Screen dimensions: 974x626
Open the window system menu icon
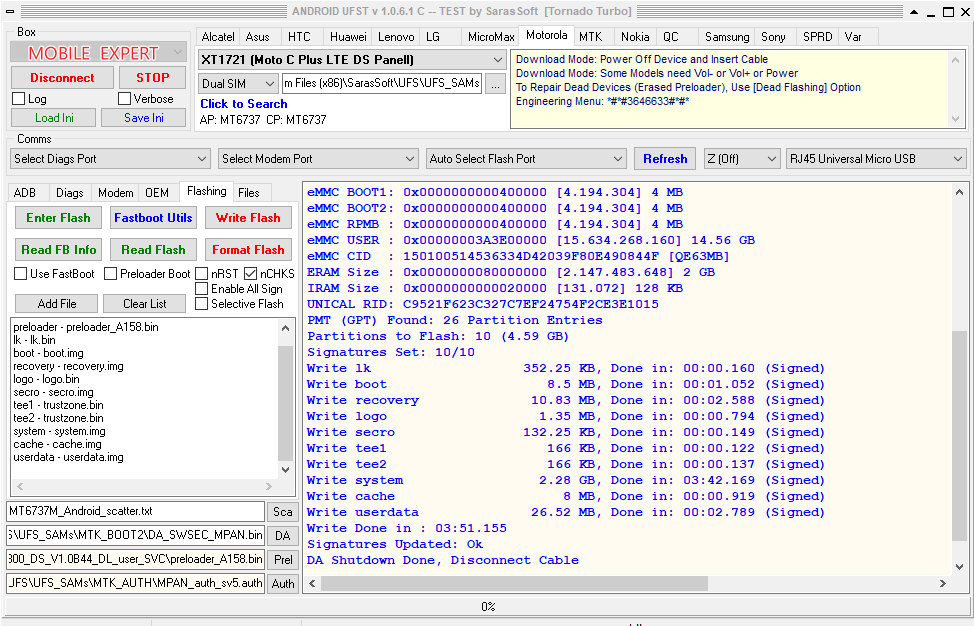tap(10, 11)
